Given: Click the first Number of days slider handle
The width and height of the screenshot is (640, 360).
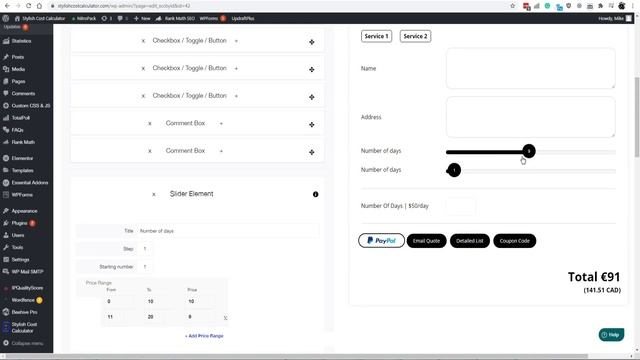Looking at the screenshot, I should pyautogui.click(x=529, y=151).
